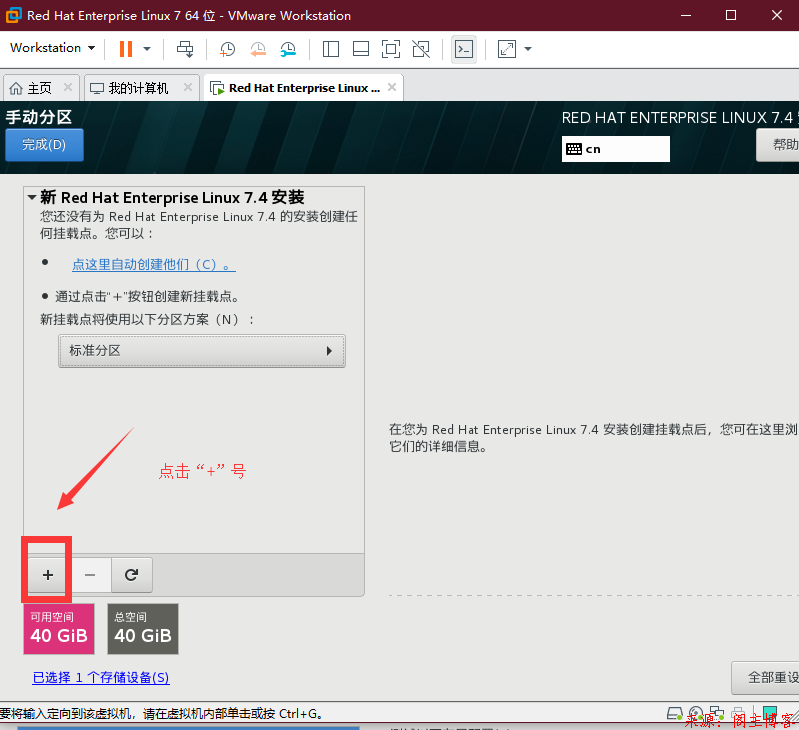Revert VM to previous snapshot
Screen dimensions: 799x730
258,49
